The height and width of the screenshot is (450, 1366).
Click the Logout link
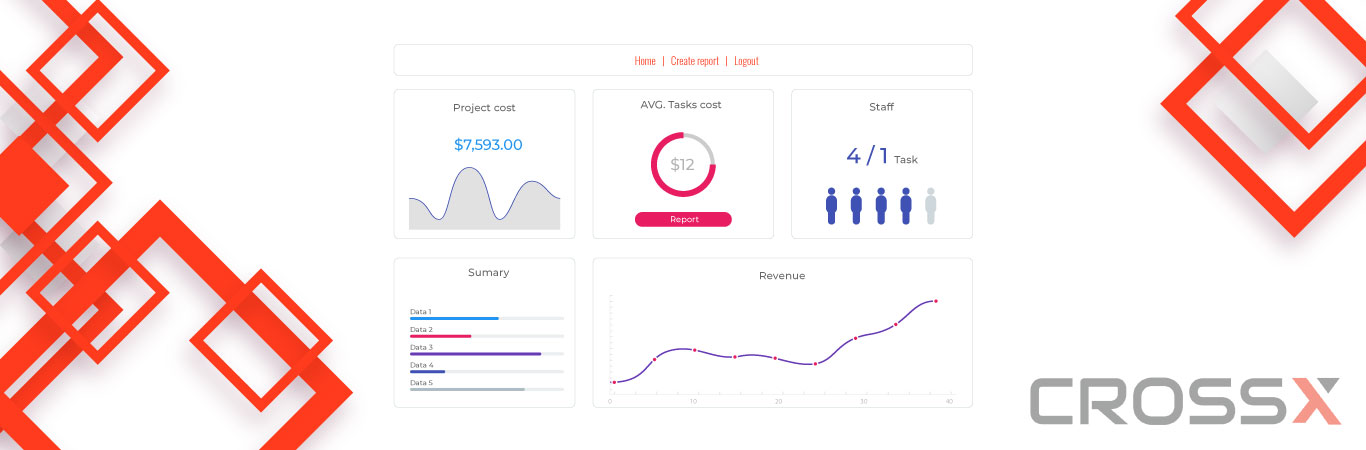point(746,61)
